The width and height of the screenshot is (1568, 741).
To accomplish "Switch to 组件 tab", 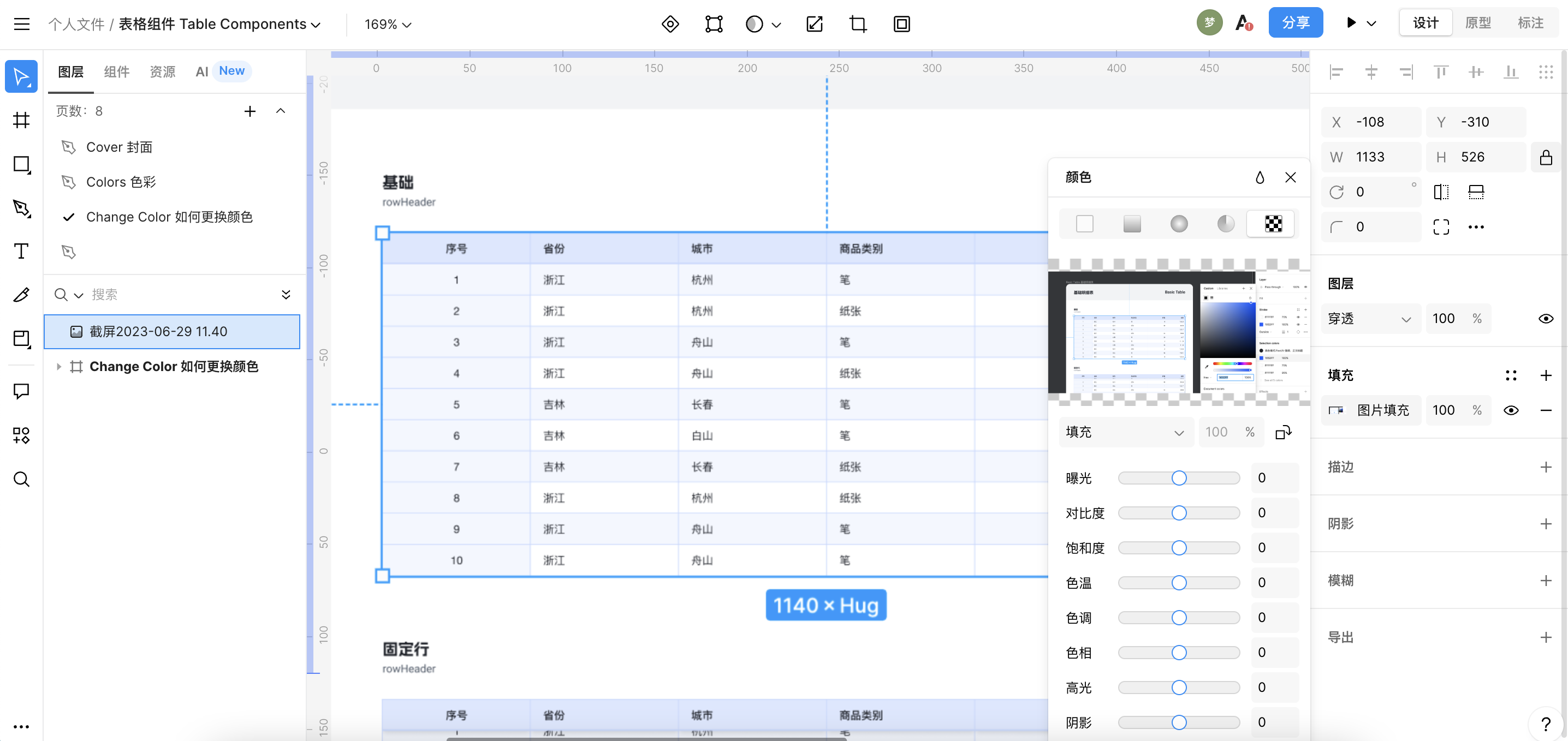I will point(116,72).
